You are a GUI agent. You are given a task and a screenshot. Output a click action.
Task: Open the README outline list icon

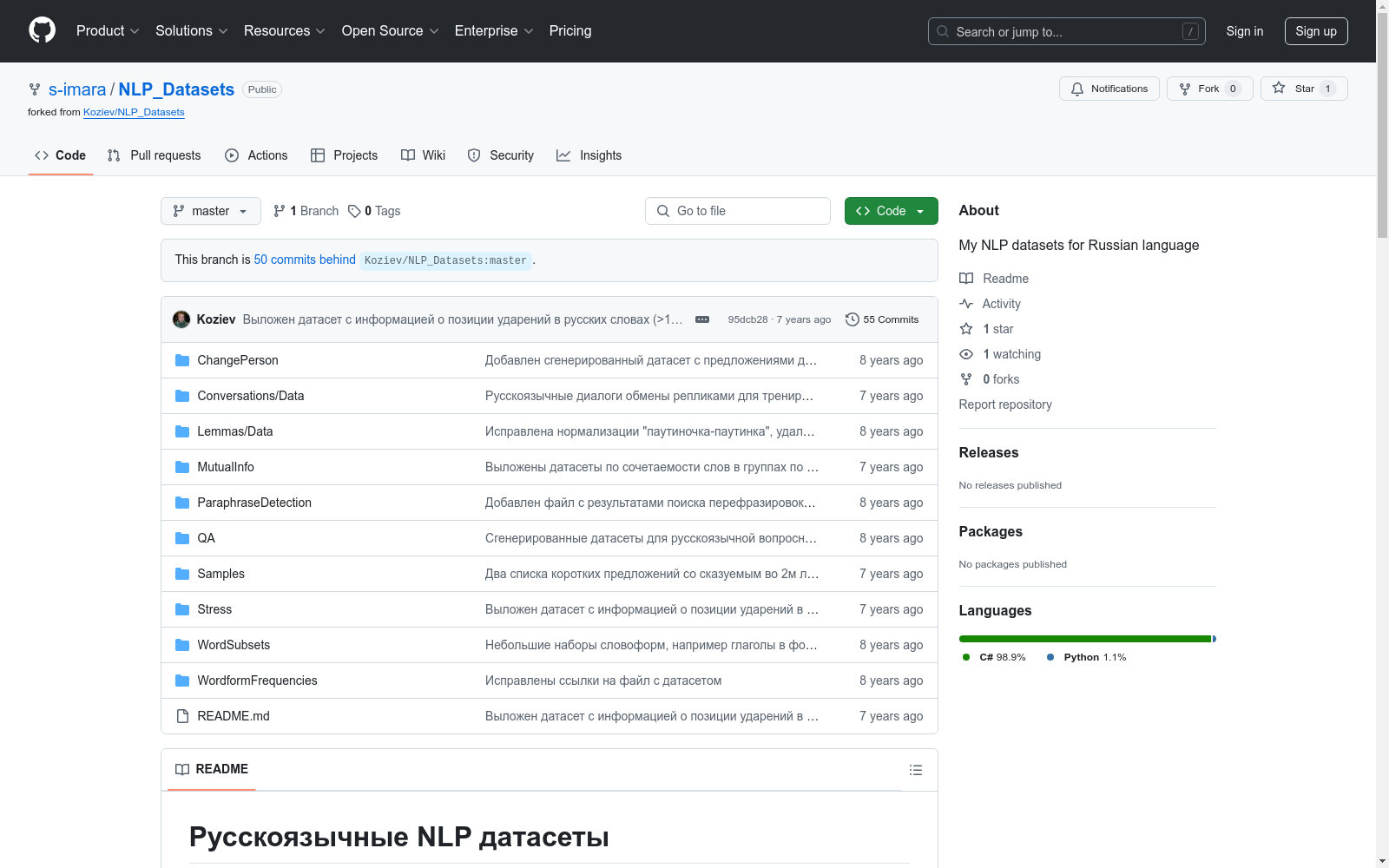click(916, 770)
